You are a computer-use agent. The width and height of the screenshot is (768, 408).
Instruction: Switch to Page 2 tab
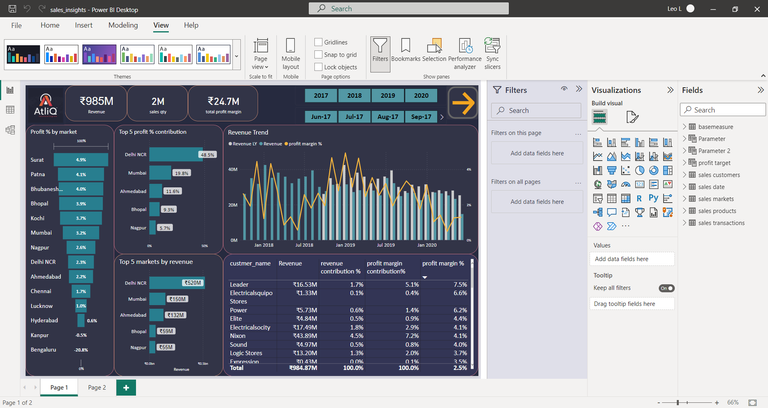click(96, 387)
